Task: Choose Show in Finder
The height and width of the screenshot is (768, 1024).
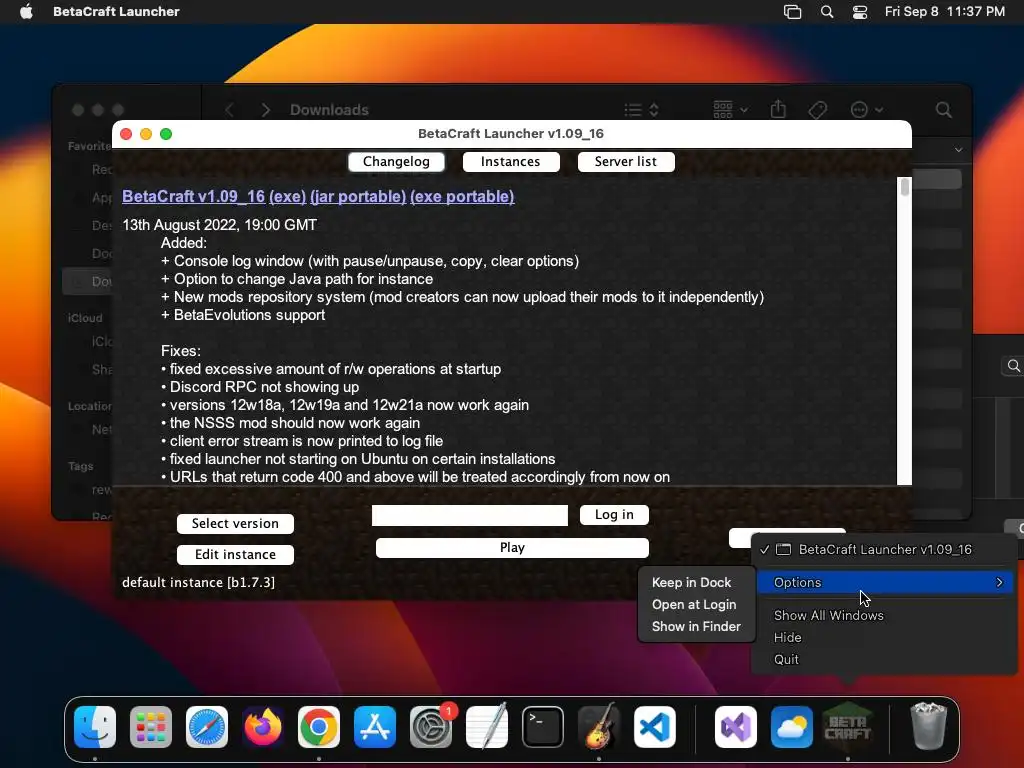Action: [x=696, y=626]
